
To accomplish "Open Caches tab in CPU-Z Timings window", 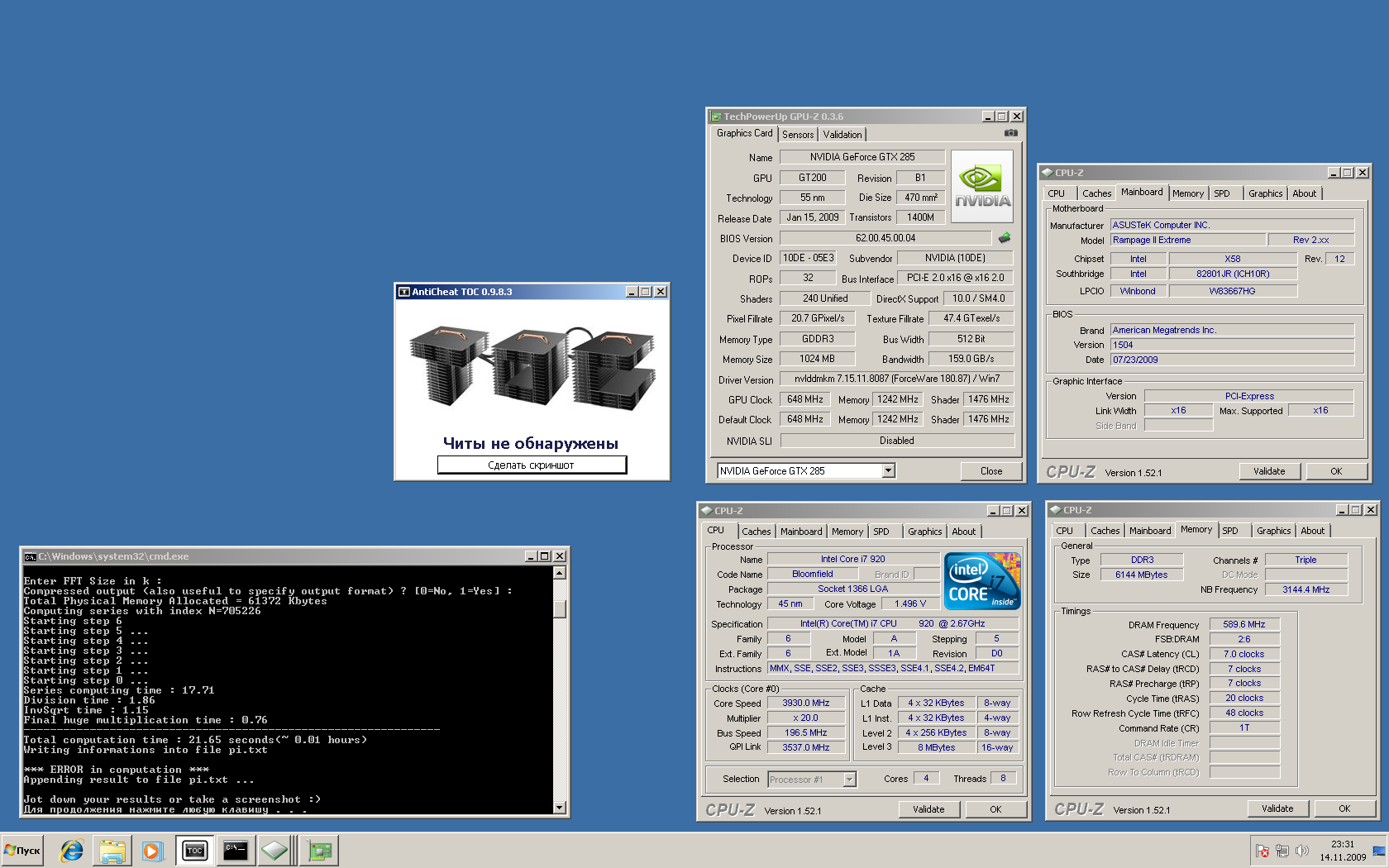I will (x=1105, y=531).
